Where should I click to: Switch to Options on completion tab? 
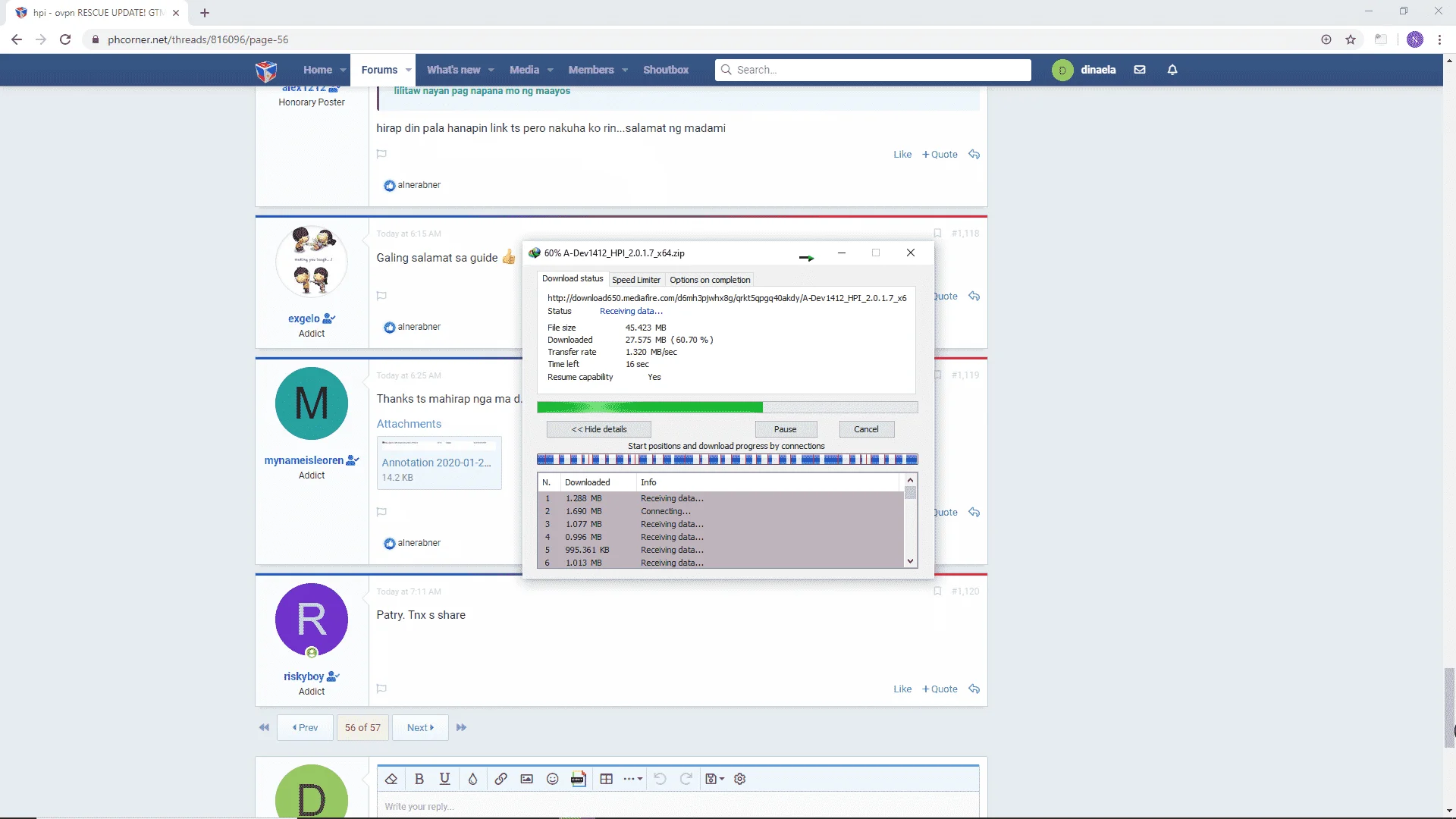710,280
